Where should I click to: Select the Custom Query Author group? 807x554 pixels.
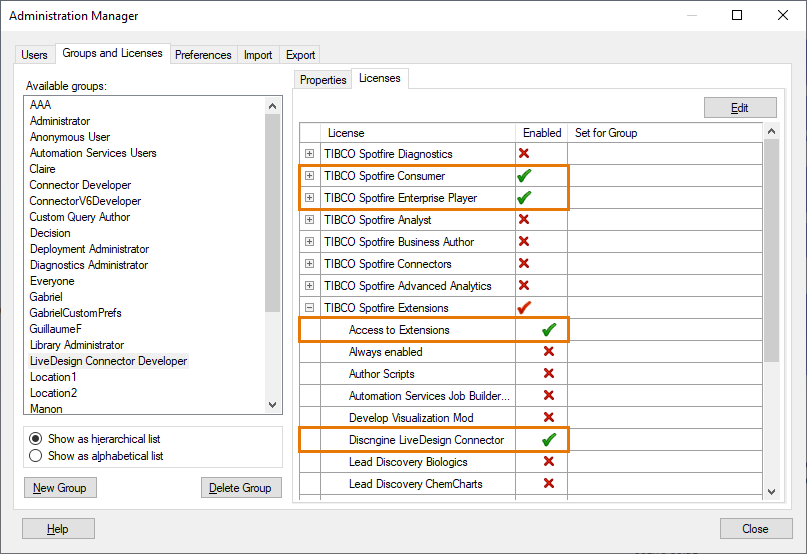[80, 217]
